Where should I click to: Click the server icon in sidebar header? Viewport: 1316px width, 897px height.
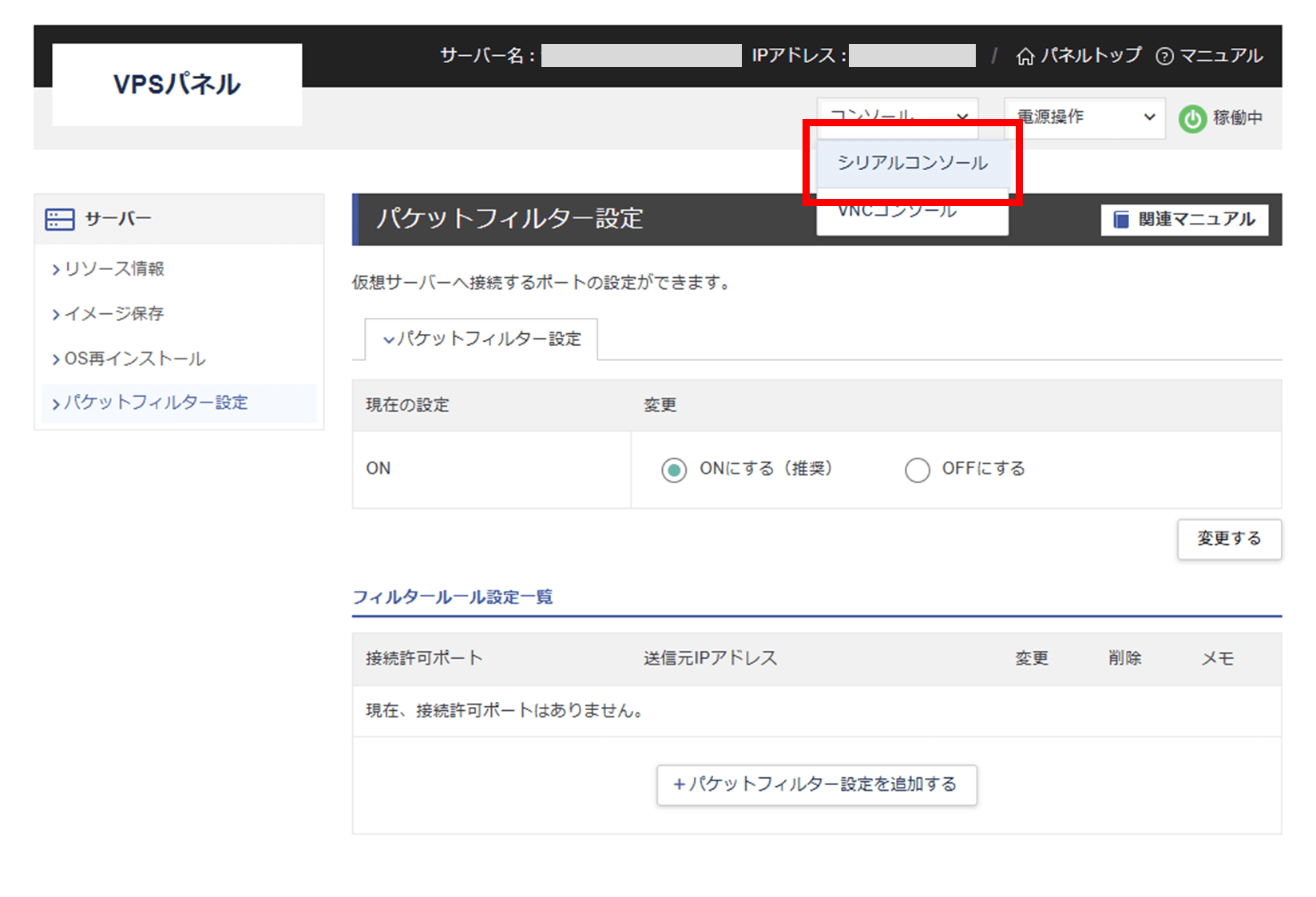pyautogui.click(x=60, y=219)
